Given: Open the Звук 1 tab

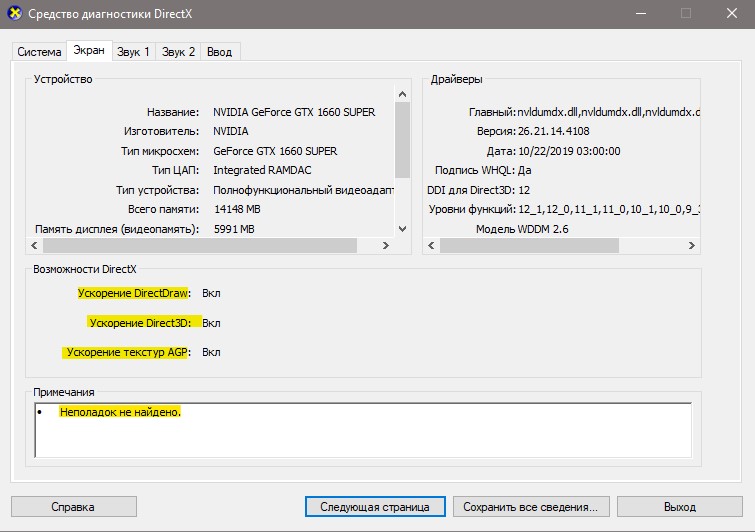Looking at the screenshot, I should (x=133, y=52).
